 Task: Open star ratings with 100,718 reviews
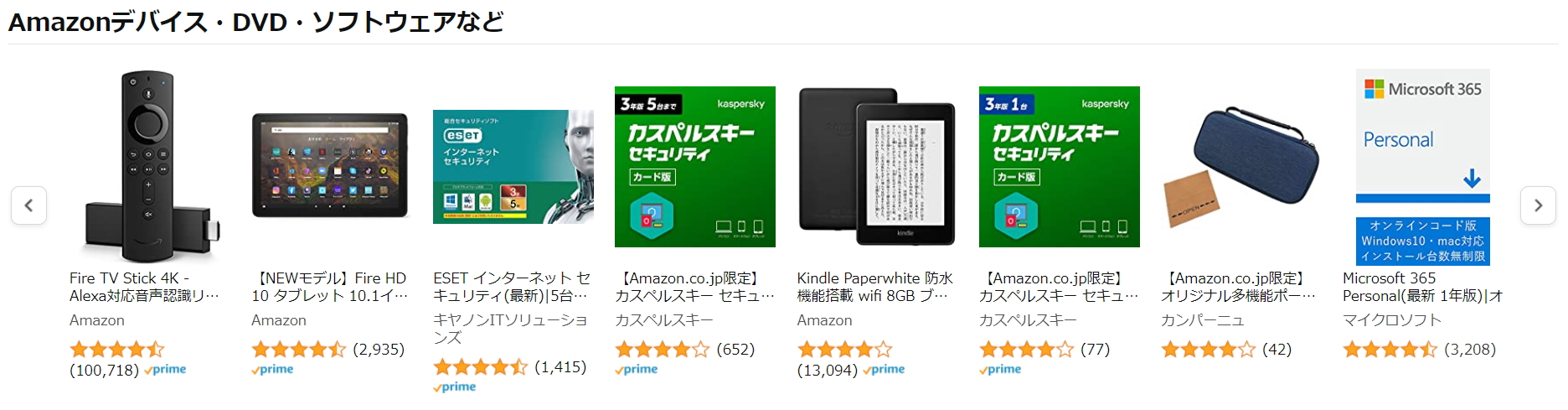click(116, 350)
